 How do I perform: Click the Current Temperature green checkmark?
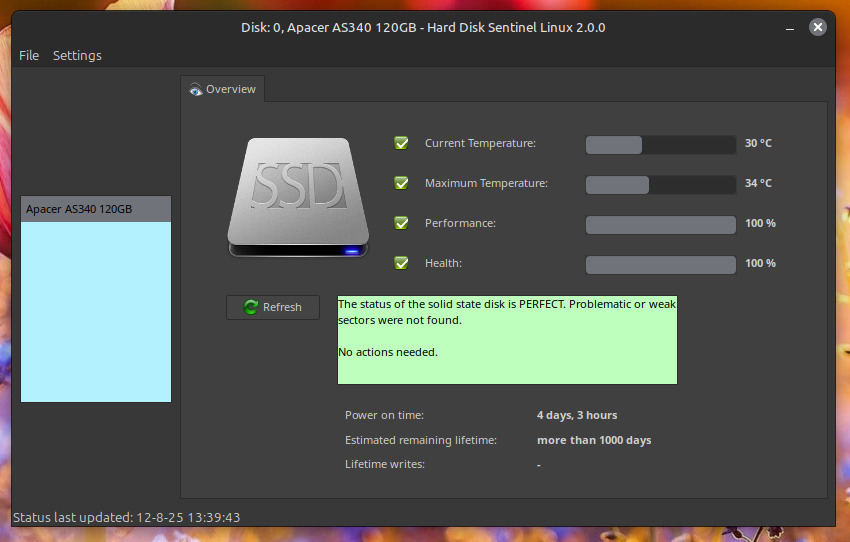(401, 143)
